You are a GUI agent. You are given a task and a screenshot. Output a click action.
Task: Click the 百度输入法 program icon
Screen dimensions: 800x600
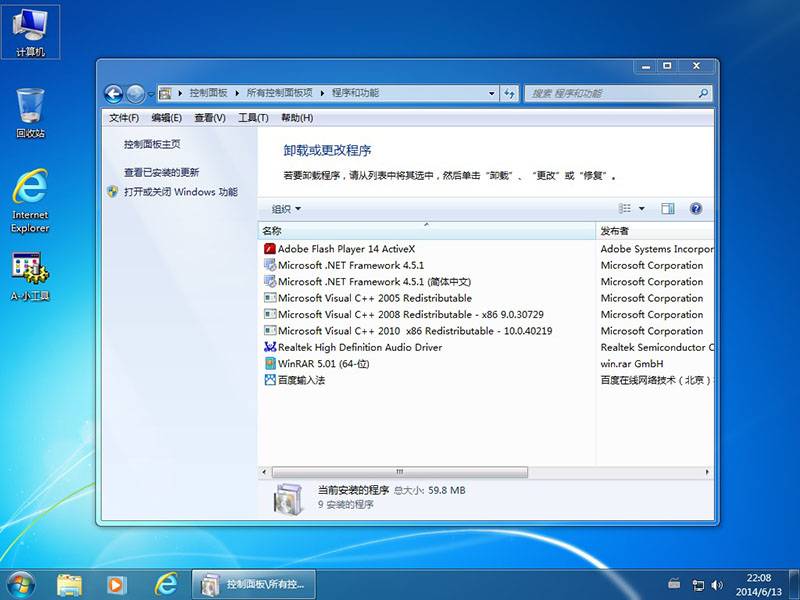pos(270,380)
